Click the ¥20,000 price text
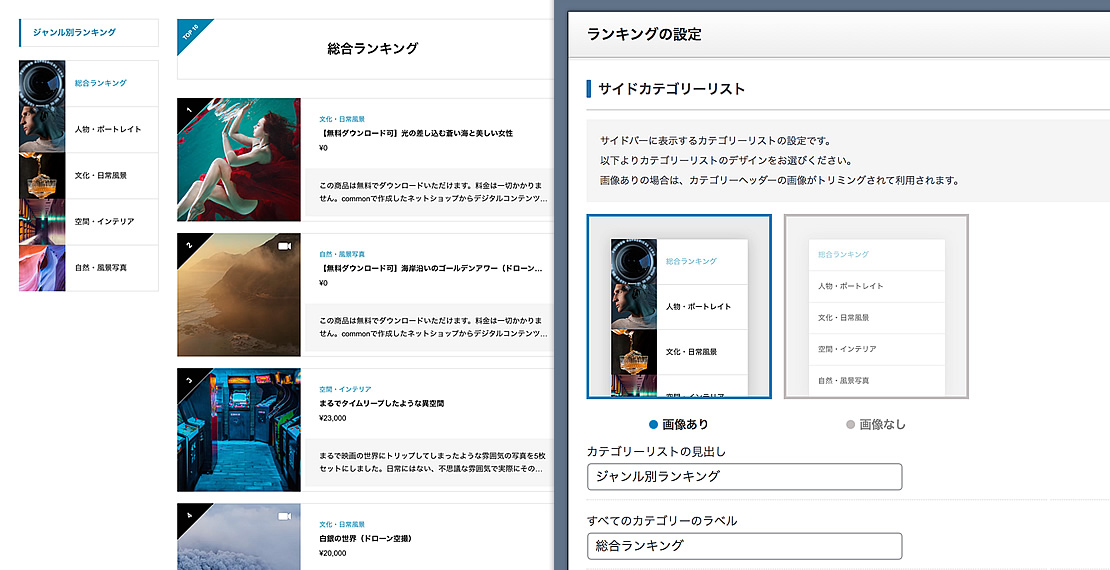1110x570 pixels. [x=333, y=554]
